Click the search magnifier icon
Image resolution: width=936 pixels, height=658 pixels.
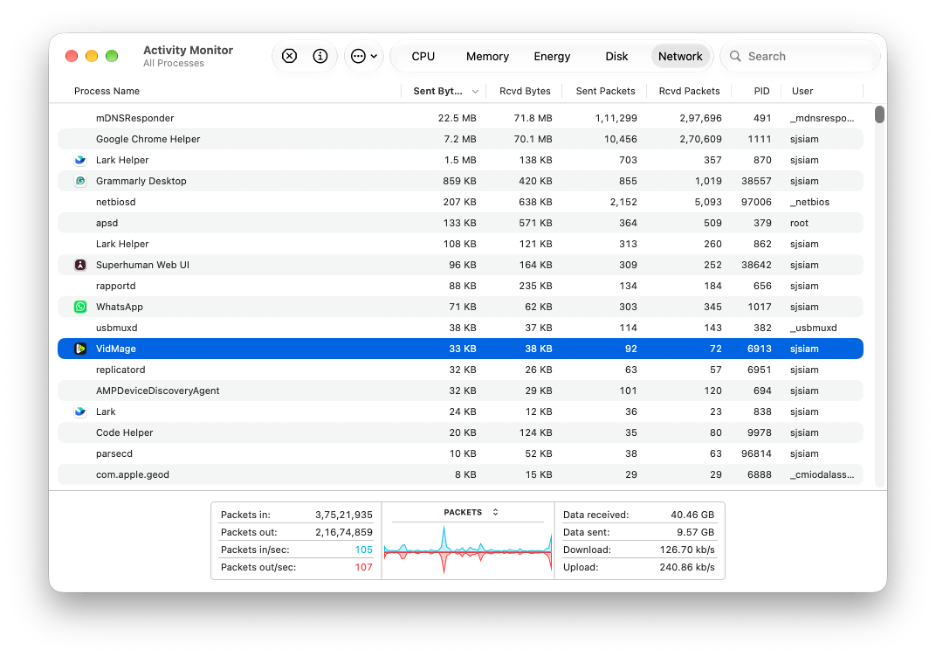click(x=735, y=56)
